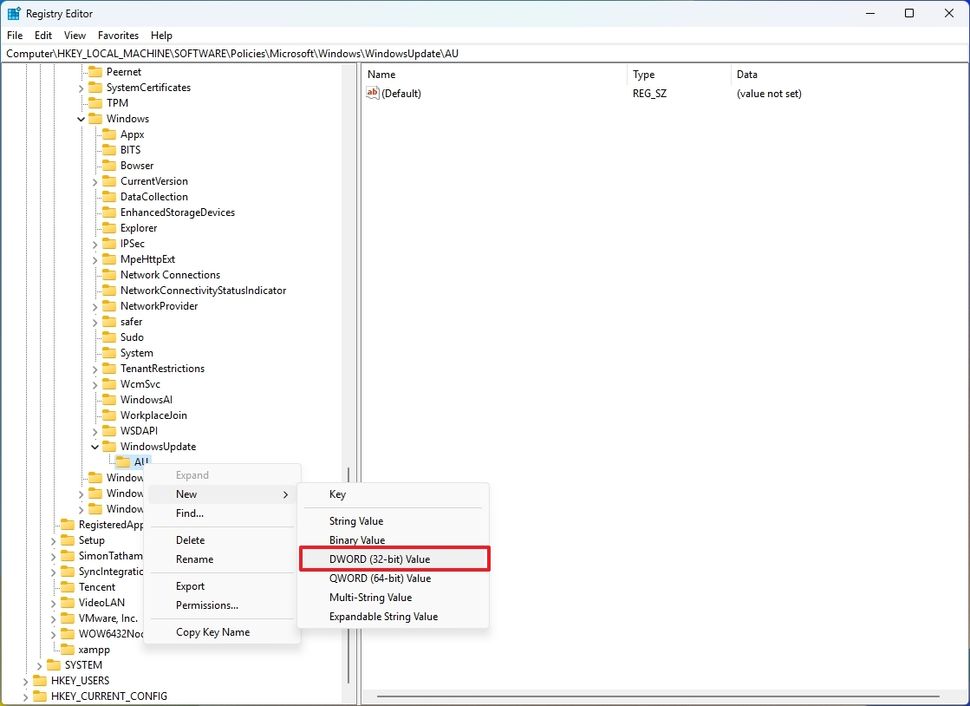Click the Registry Editor icon in title bar
Viewport: 970px width, 706px height.
coord(14,13)
